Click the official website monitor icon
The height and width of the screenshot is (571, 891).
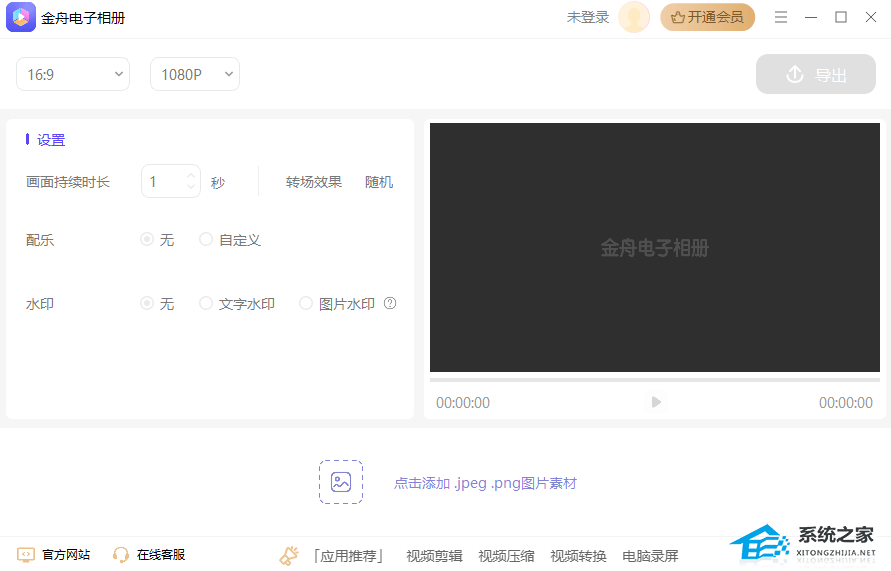pos(26,555)
